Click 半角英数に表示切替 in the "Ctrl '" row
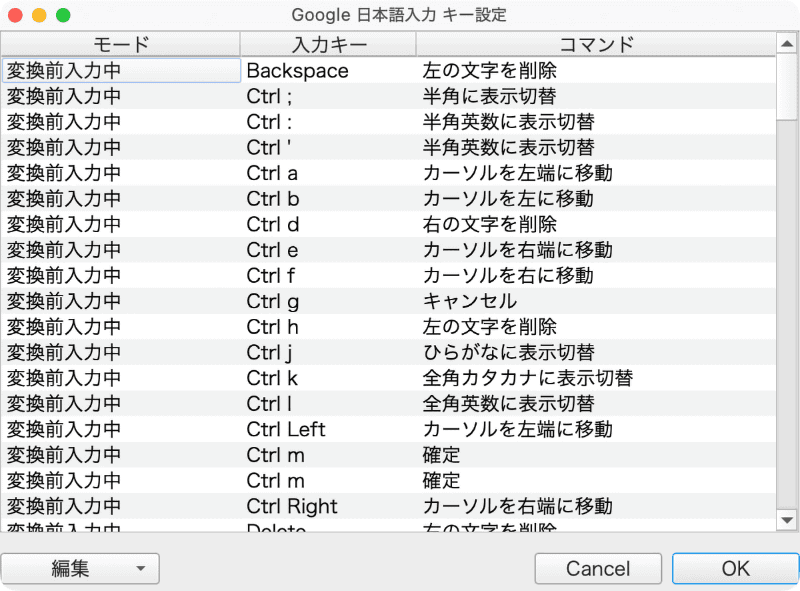This screenshot has height=591, width=800. [x=596, y=147]
